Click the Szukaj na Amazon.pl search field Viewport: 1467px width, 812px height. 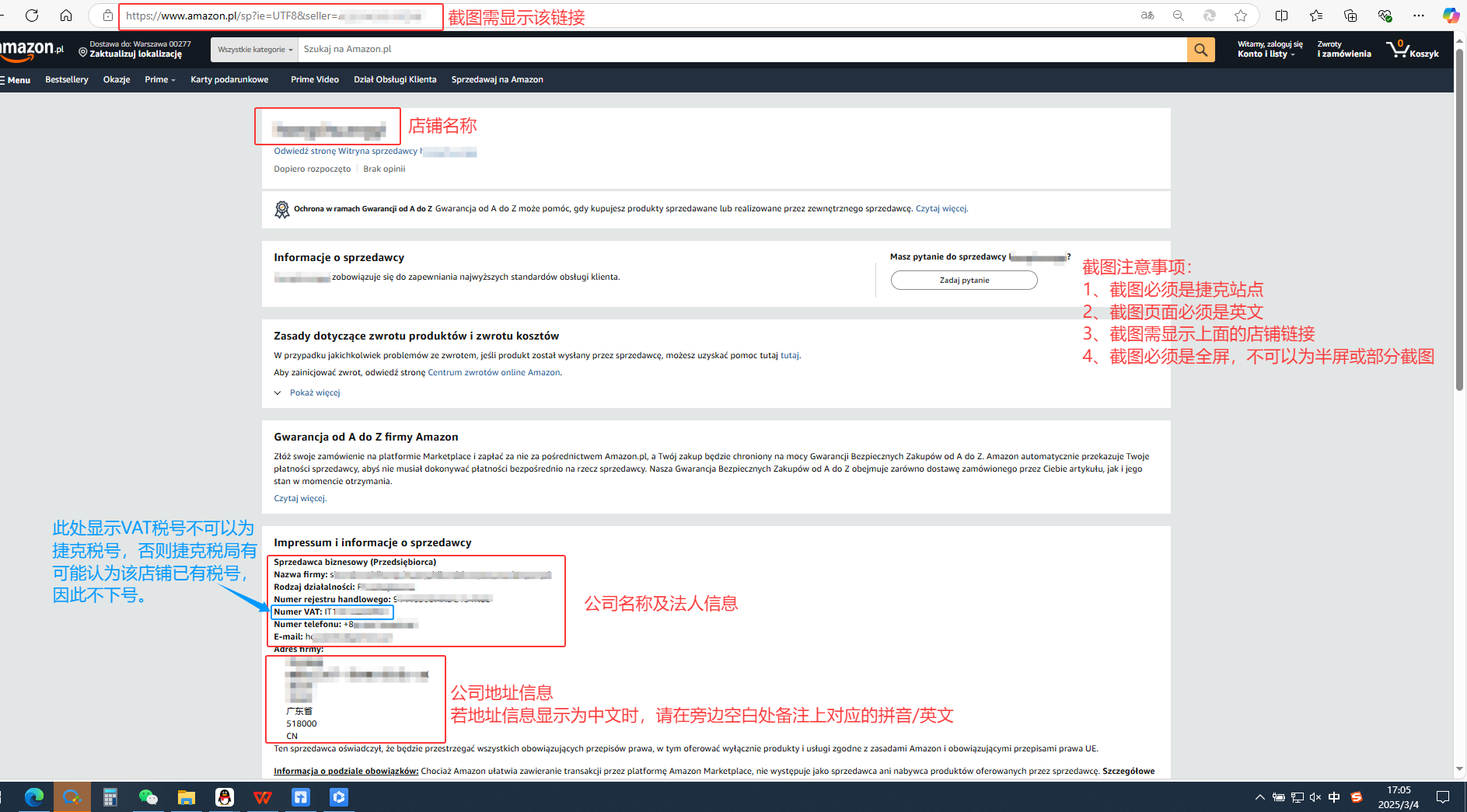point(739,50)
